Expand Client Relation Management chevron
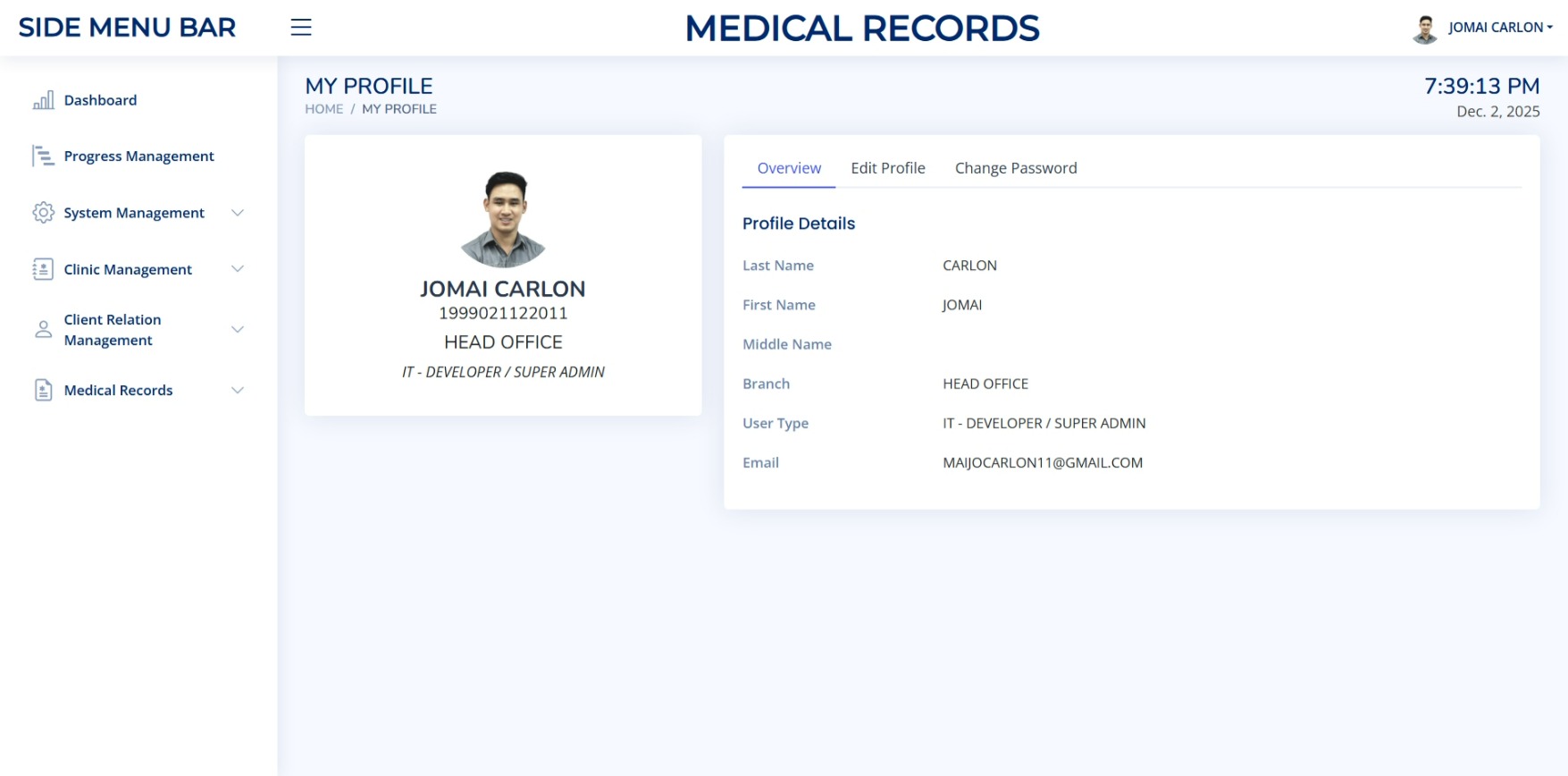The height and width of the screenshot is (776, 1568). coord(238,330)
